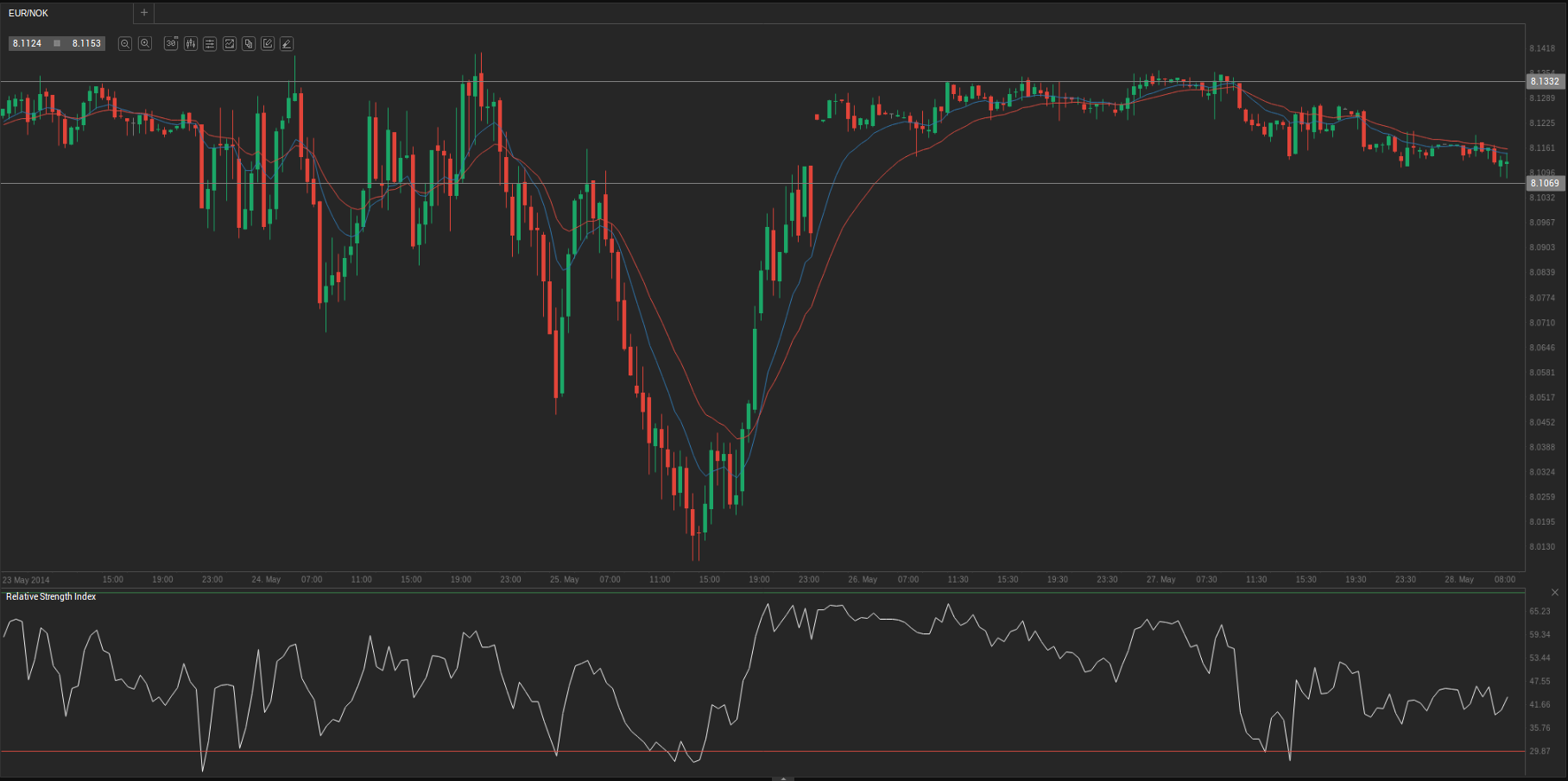Image resolution: width=1568 pixels, height=781 pixels.
Task: Switch to the EUR/NOK tab
Action: tap(28, 13)
